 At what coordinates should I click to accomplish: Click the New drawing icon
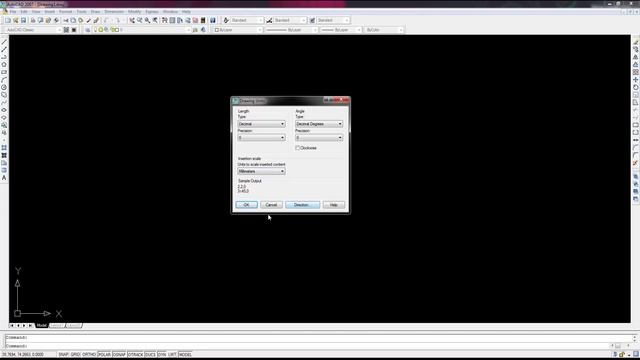click(x=8, y=20)
